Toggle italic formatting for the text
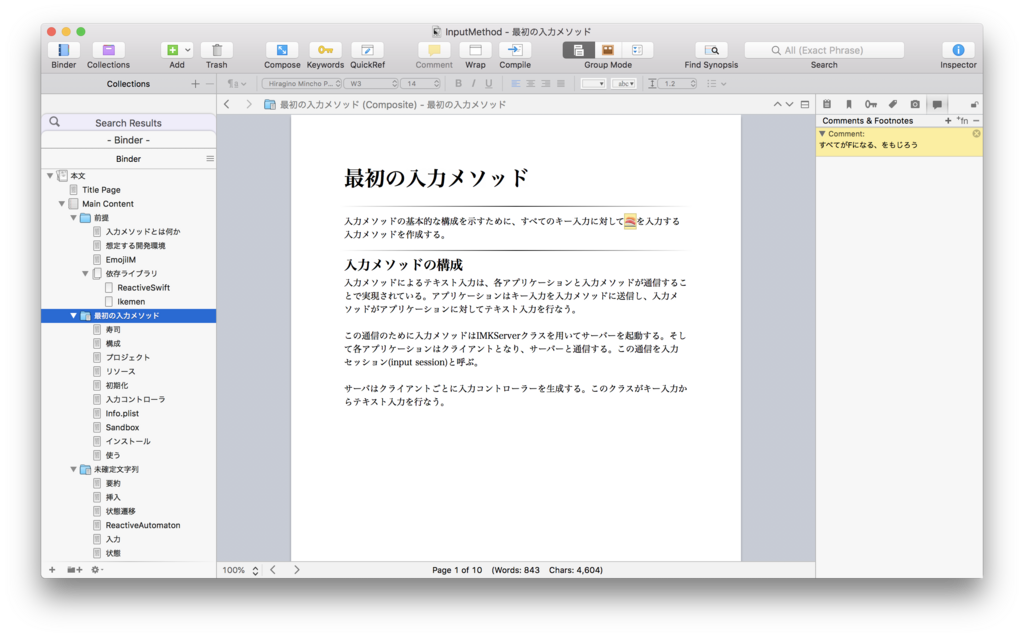The height and width of the screenshot is (637, 1024). [474, 83]
